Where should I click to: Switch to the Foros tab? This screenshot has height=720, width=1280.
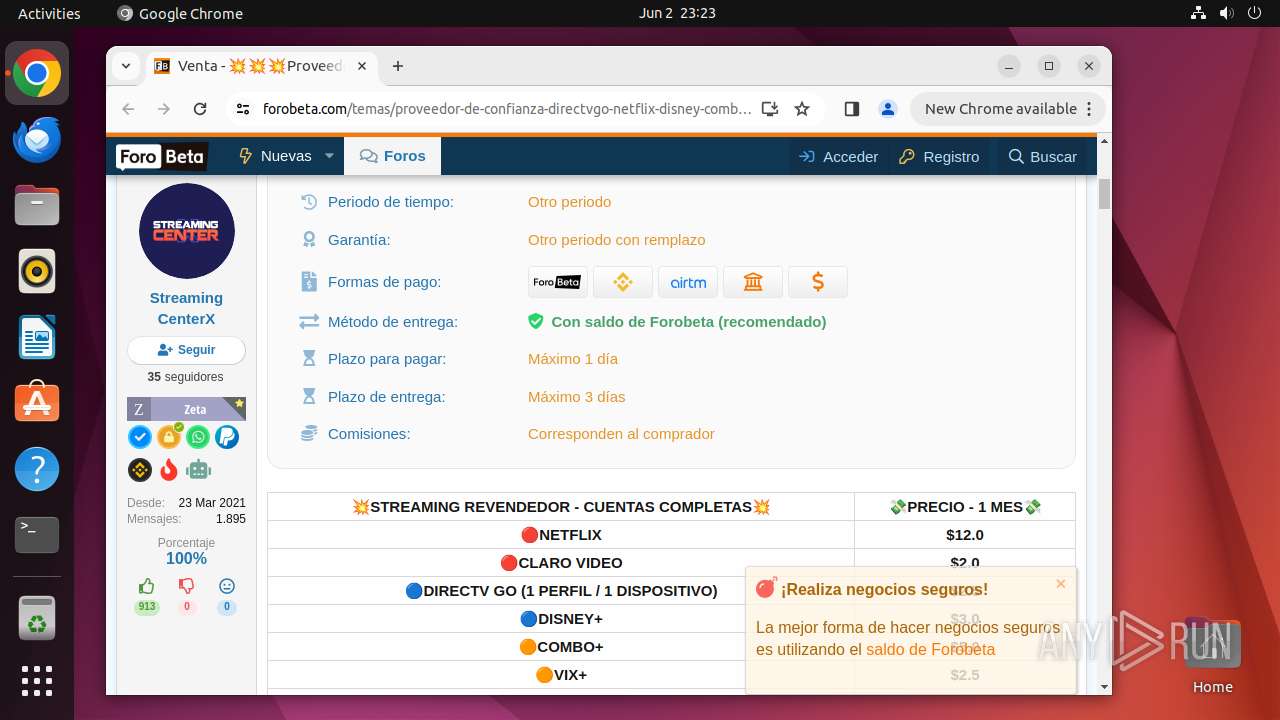[x=393, y=156]
